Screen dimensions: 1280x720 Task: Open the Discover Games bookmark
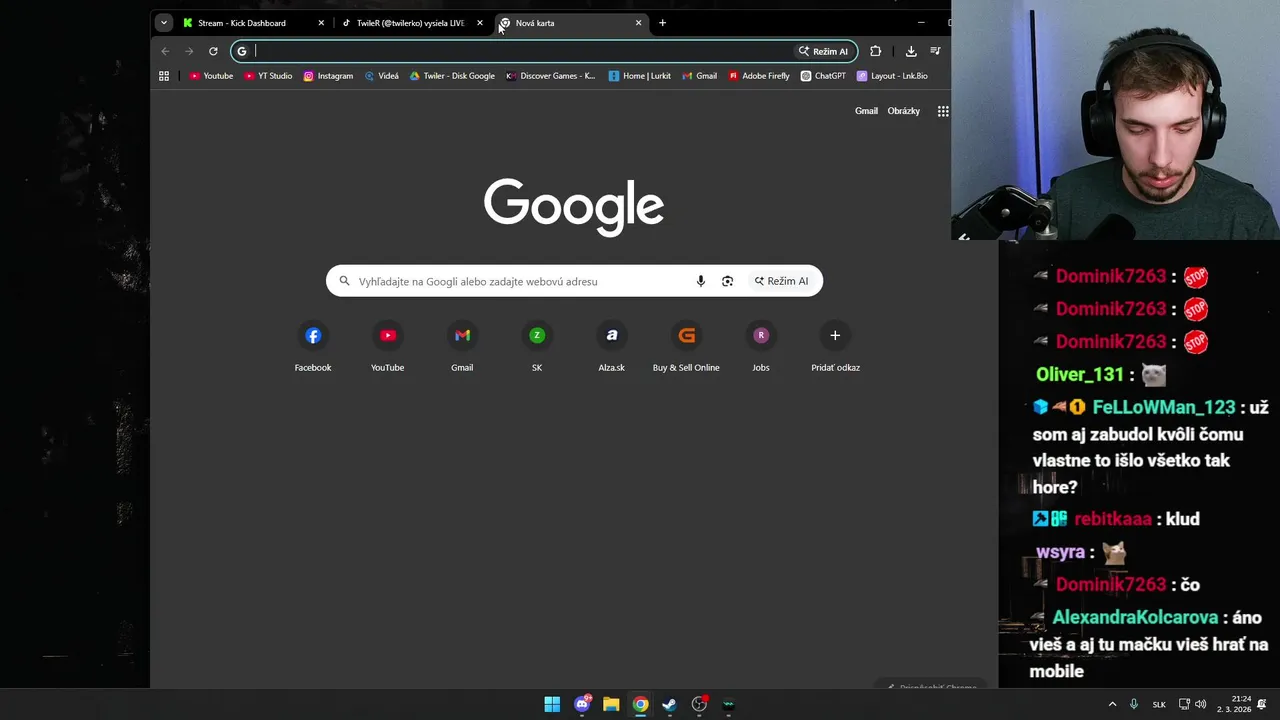click(x=550, y=76)
